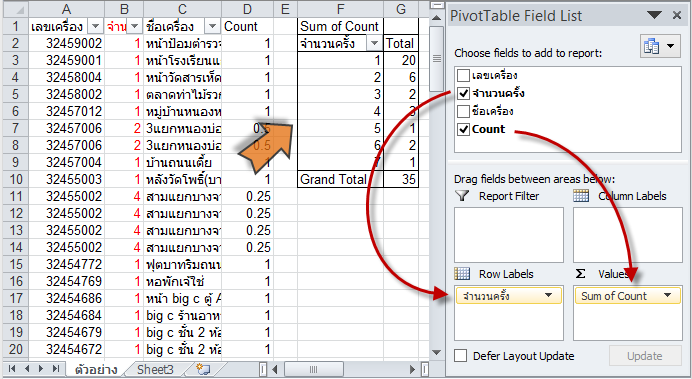This screenshot has height=379, width=692.
Task: Click cell containing บ้านถนนเตี้ย
Action: pyautogui.click(x=182, y=162)
